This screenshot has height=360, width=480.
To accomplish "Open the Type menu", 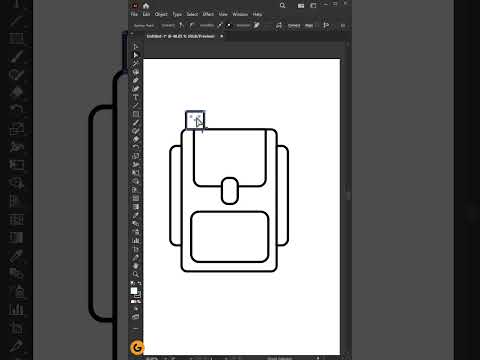I will (x=177, y=14).
